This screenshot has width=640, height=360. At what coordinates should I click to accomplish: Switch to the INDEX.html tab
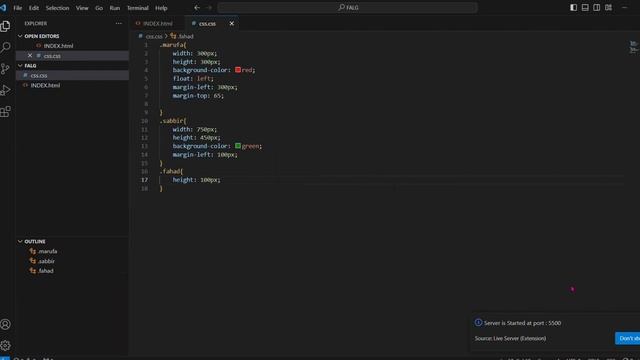click(158, 24)
